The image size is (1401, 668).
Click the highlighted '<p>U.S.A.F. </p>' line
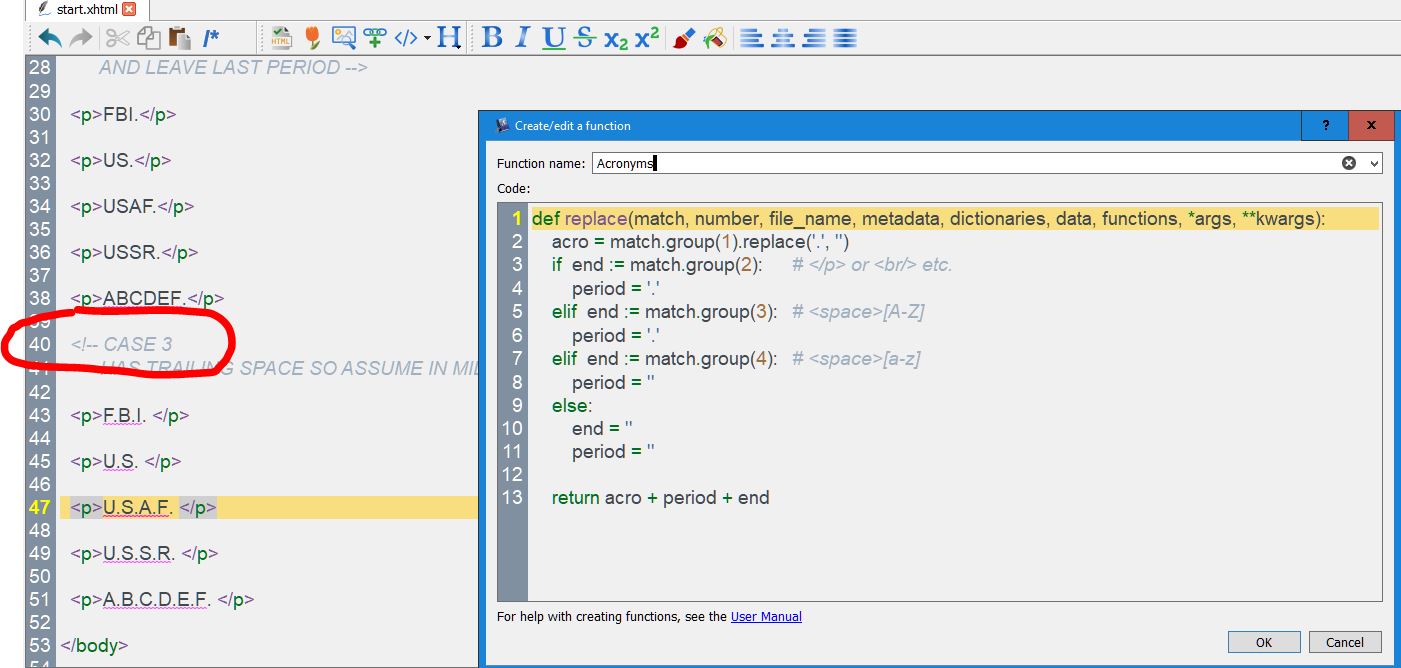click(x=143, y=507)
